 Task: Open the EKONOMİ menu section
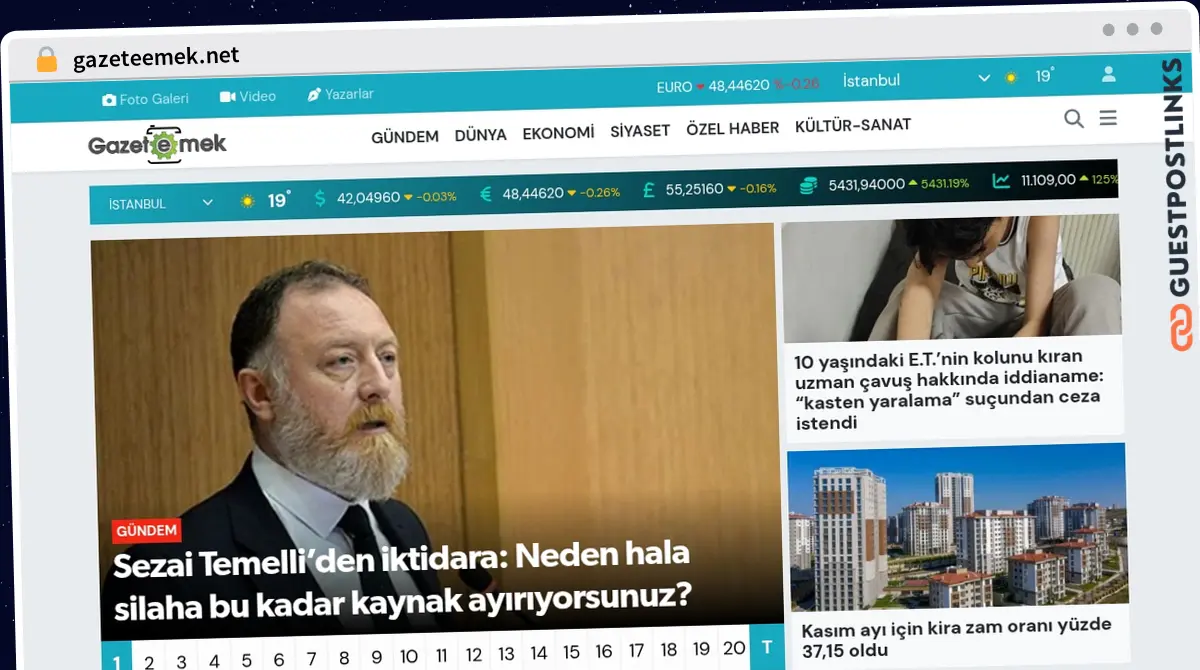tap(558, 132)
